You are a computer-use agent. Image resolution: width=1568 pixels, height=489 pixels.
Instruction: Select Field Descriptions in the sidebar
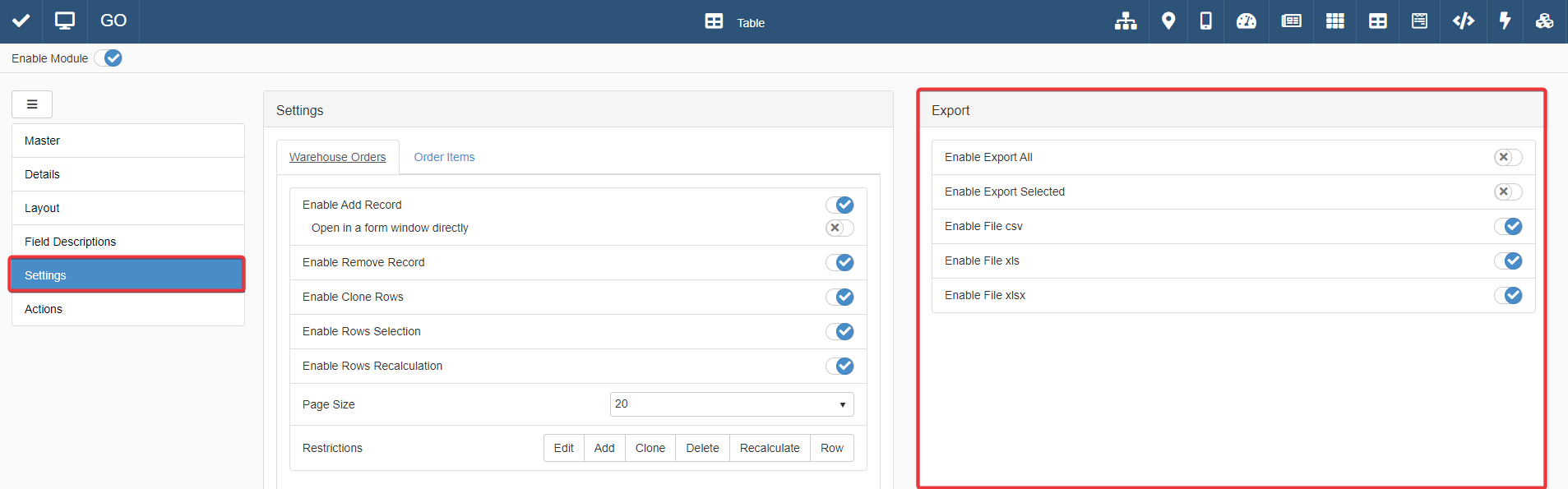tap(71, 242)
